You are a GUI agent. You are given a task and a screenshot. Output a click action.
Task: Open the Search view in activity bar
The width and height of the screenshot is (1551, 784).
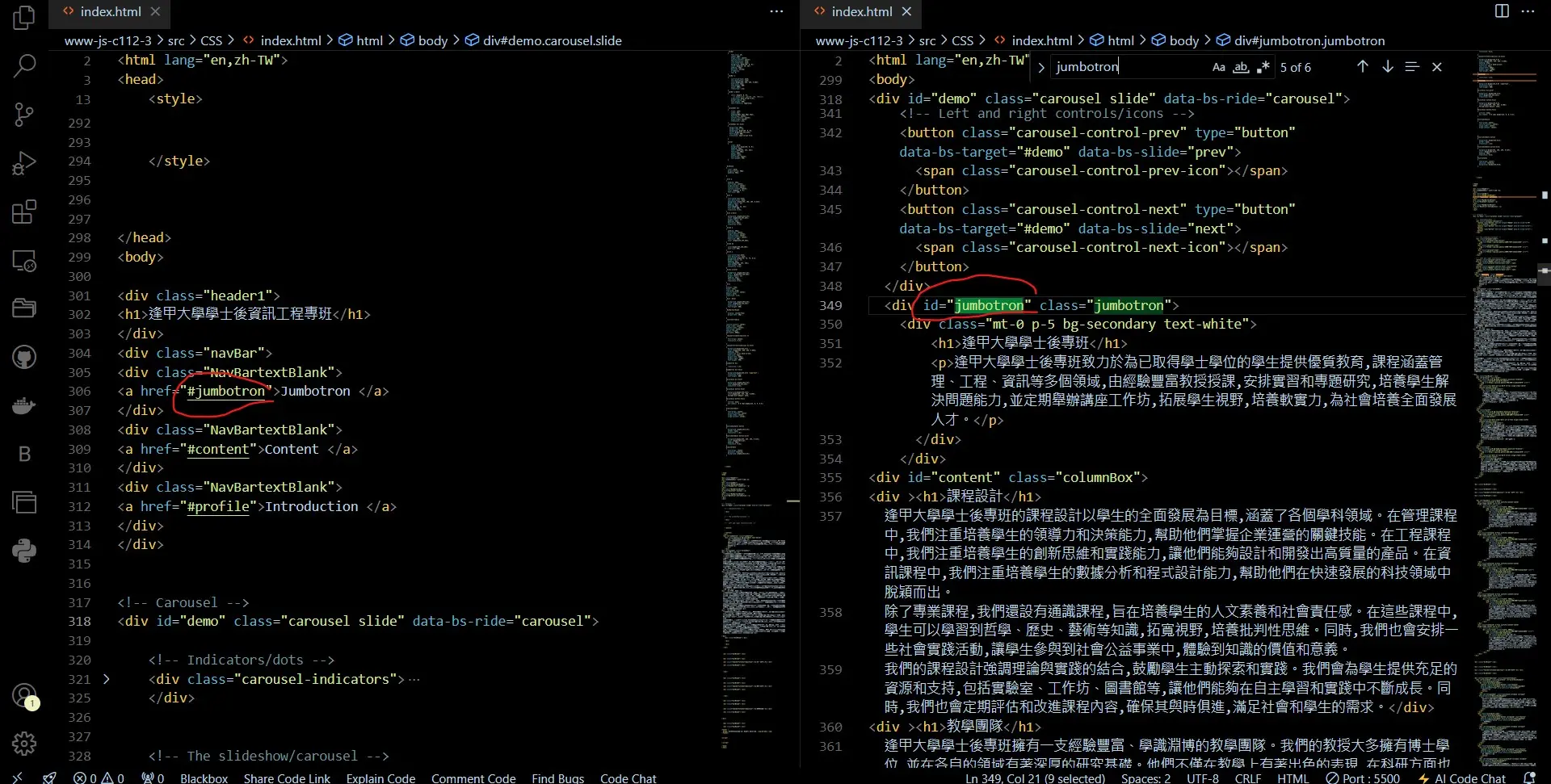pos(24,66)
